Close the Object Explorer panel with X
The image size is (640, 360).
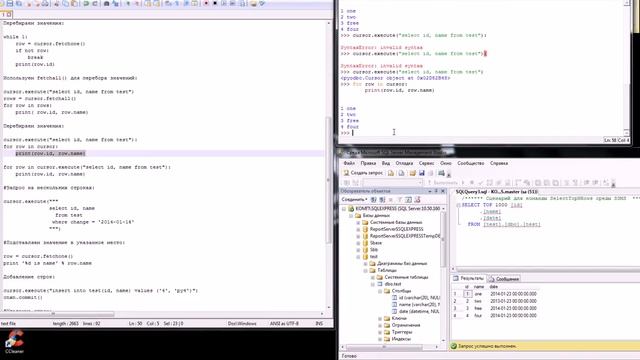[443, 191]
